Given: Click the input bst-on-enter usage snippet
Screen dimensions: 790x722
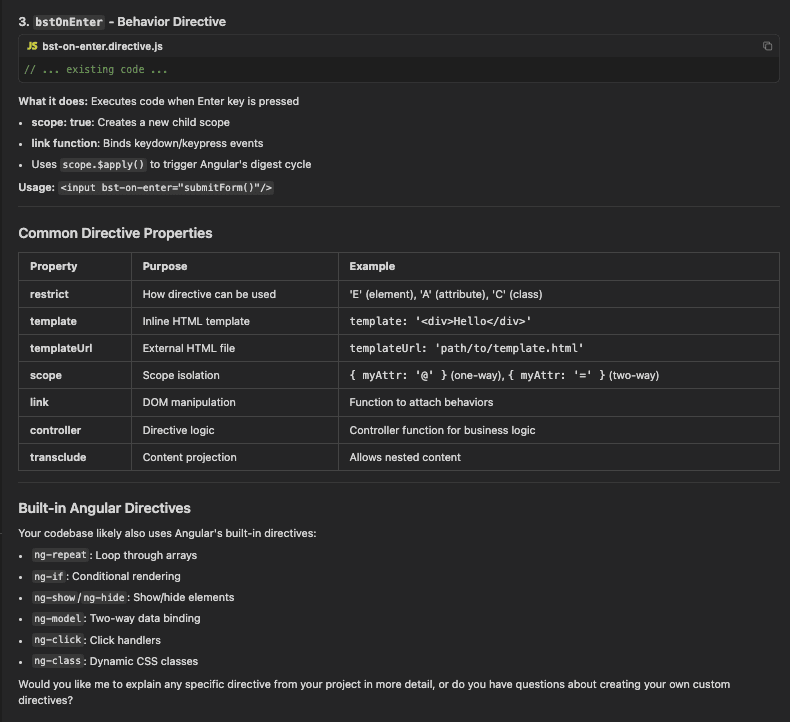Looking at the screenshot, I should pyautogui.click(x=166, y=187).
